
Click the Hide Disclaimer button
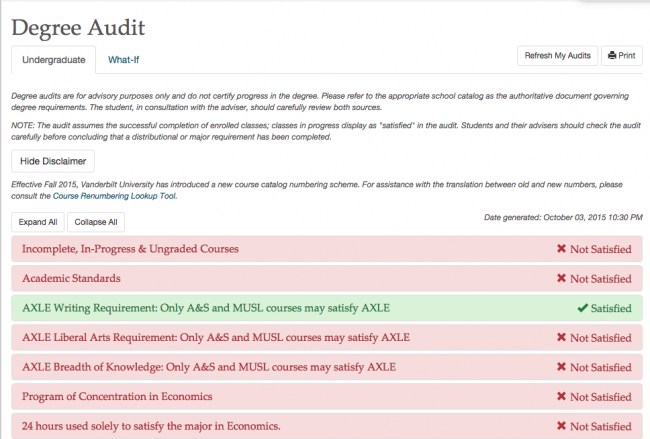(52, 160)
